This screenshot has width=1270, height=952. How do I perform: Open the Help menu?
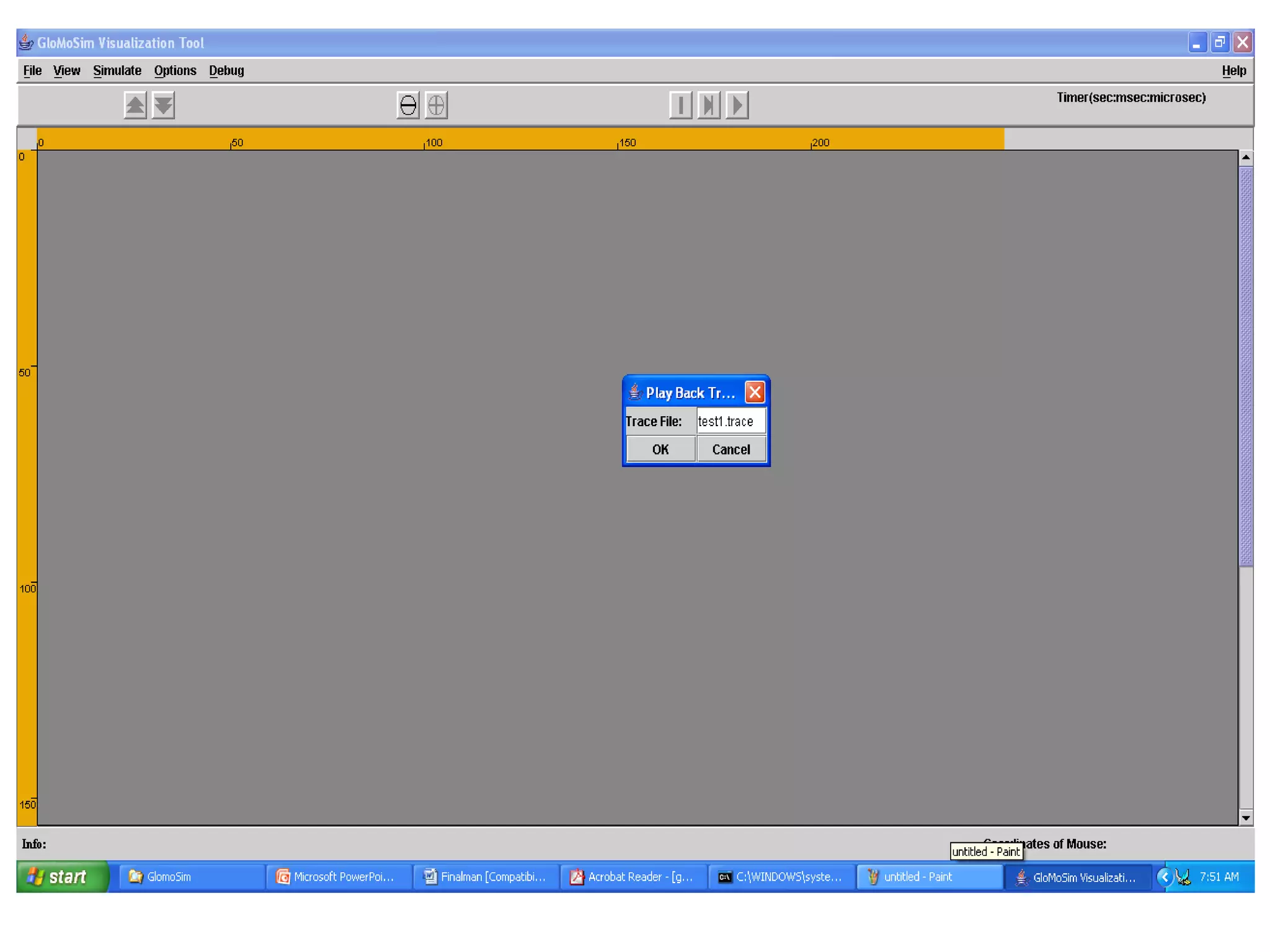[x=1233, y=71]
